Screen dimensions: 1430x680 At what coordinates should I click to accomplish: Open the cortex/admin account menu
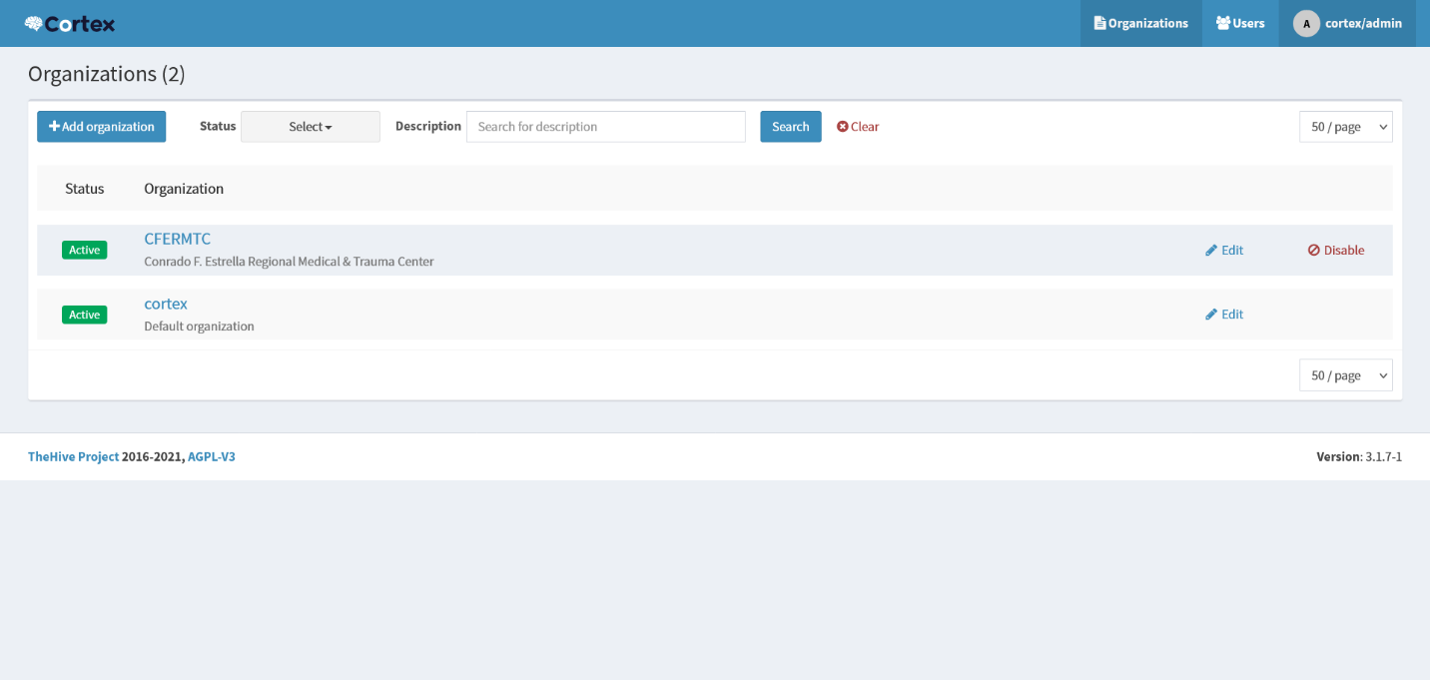point(1347,23)
